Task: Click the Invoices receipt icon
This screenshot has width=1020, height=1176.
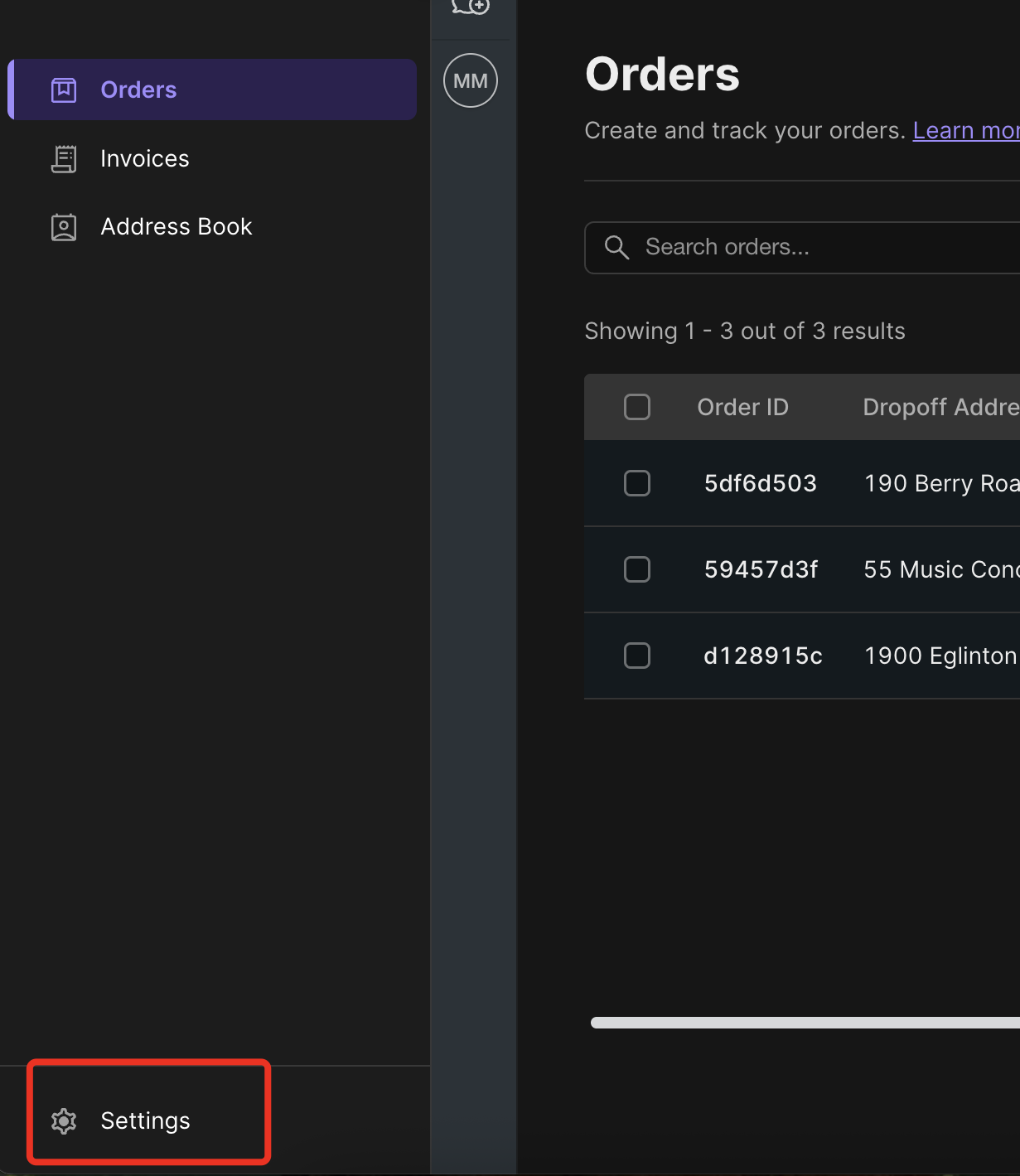Action: [64, 158]
